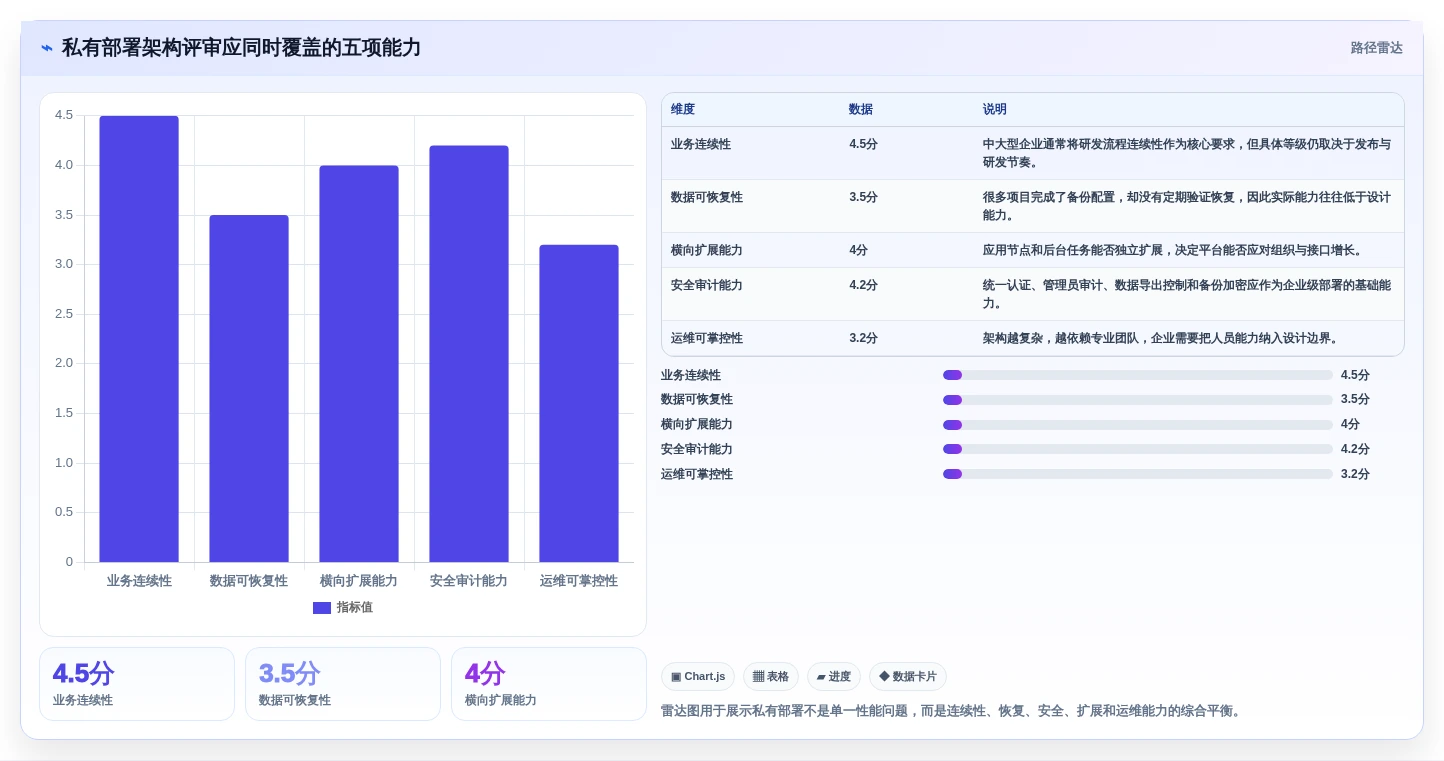Click the 业务连续性 x-axis label
Screen dimensions: 1444x761
pos(139,581)
